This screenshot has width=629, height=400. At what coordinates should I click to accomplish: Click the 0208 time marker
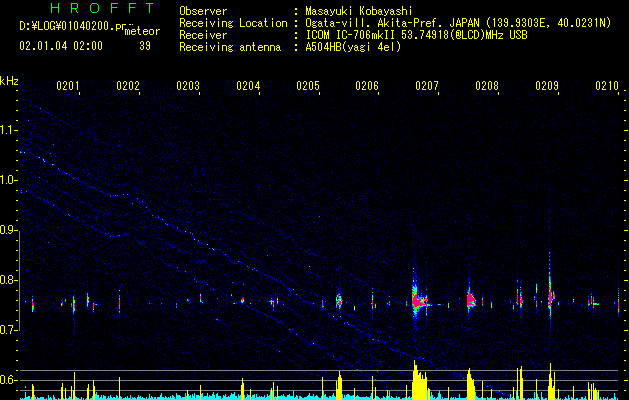point(487,85)
